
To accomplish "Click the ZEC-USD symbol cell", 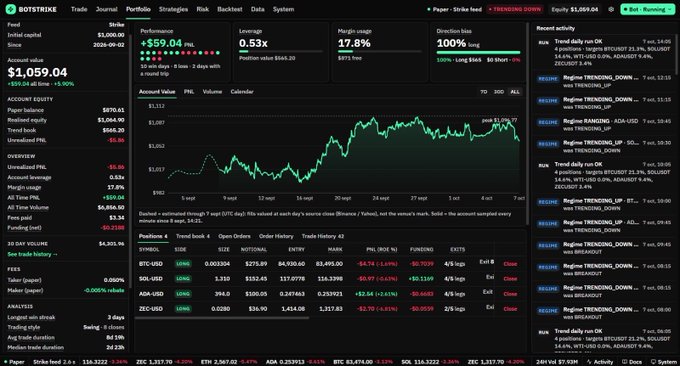I will click(x=150, y=309).
